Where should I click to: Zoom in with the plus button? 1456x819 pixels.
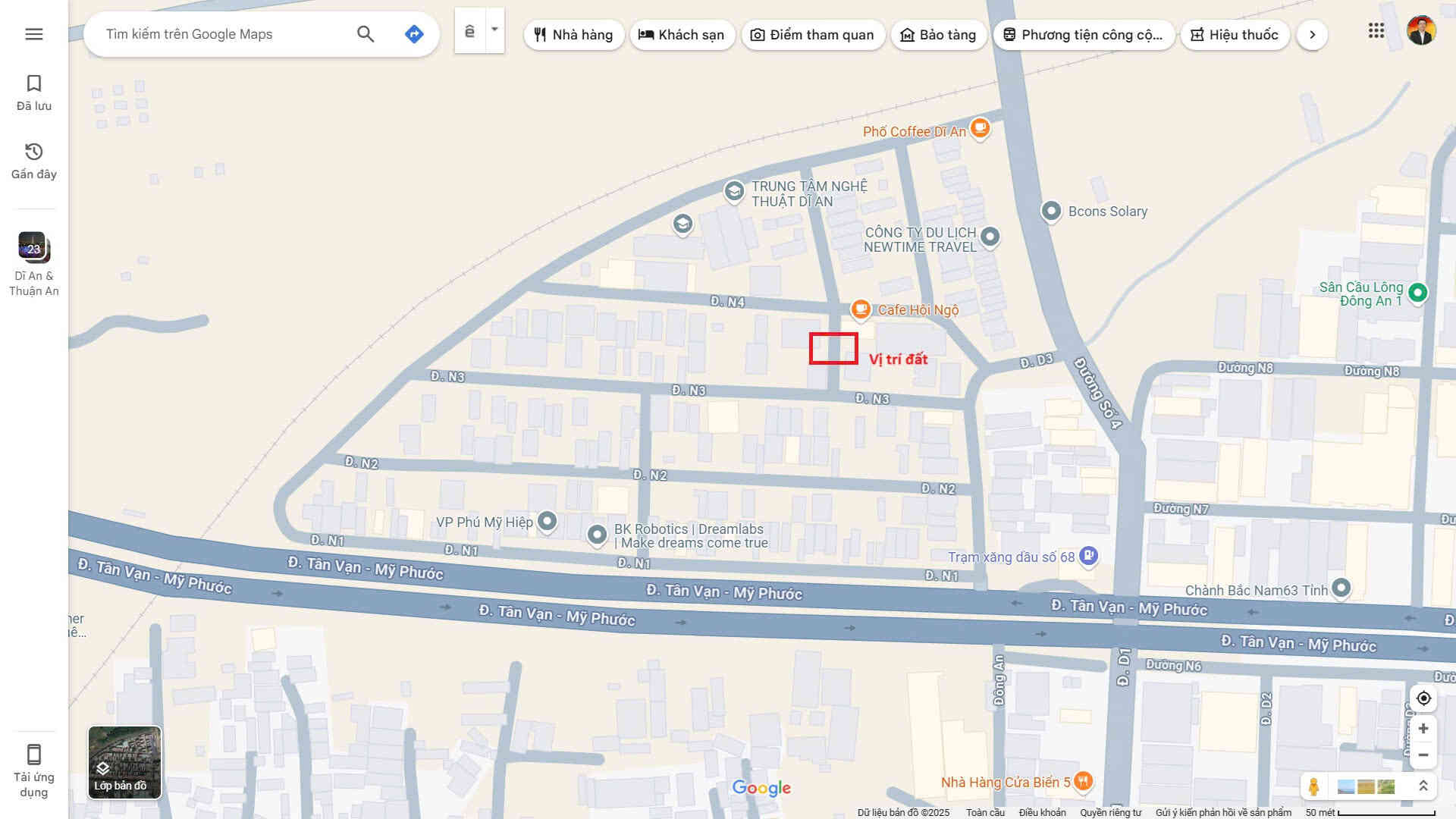click(1423, 729)
